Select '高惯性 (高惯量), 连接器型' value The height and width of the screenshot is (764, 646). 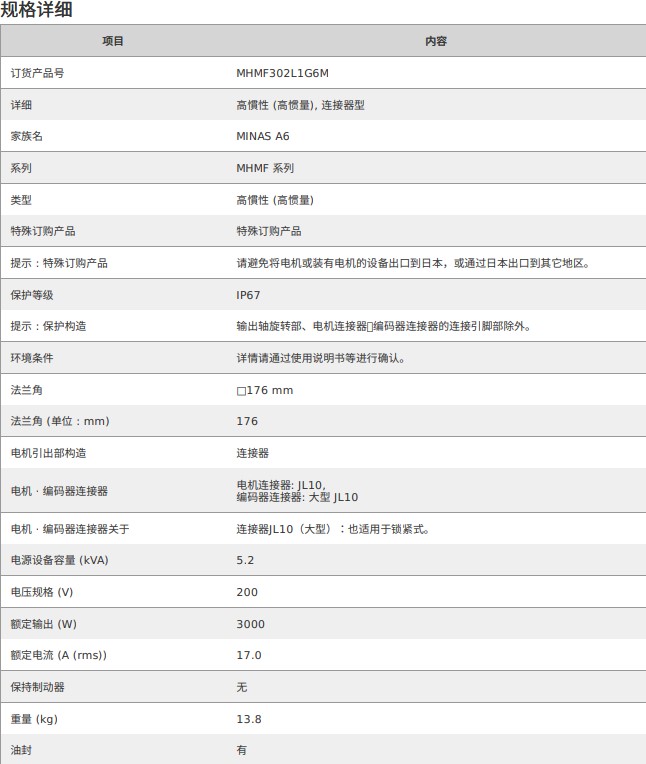(301, 105)
